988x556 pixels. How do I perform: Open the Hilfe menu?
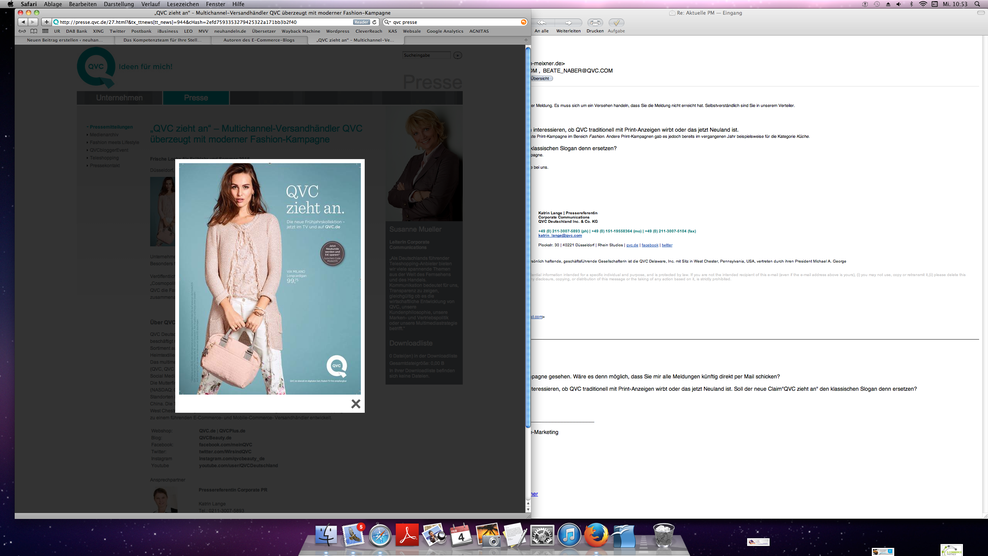point(238,4)
